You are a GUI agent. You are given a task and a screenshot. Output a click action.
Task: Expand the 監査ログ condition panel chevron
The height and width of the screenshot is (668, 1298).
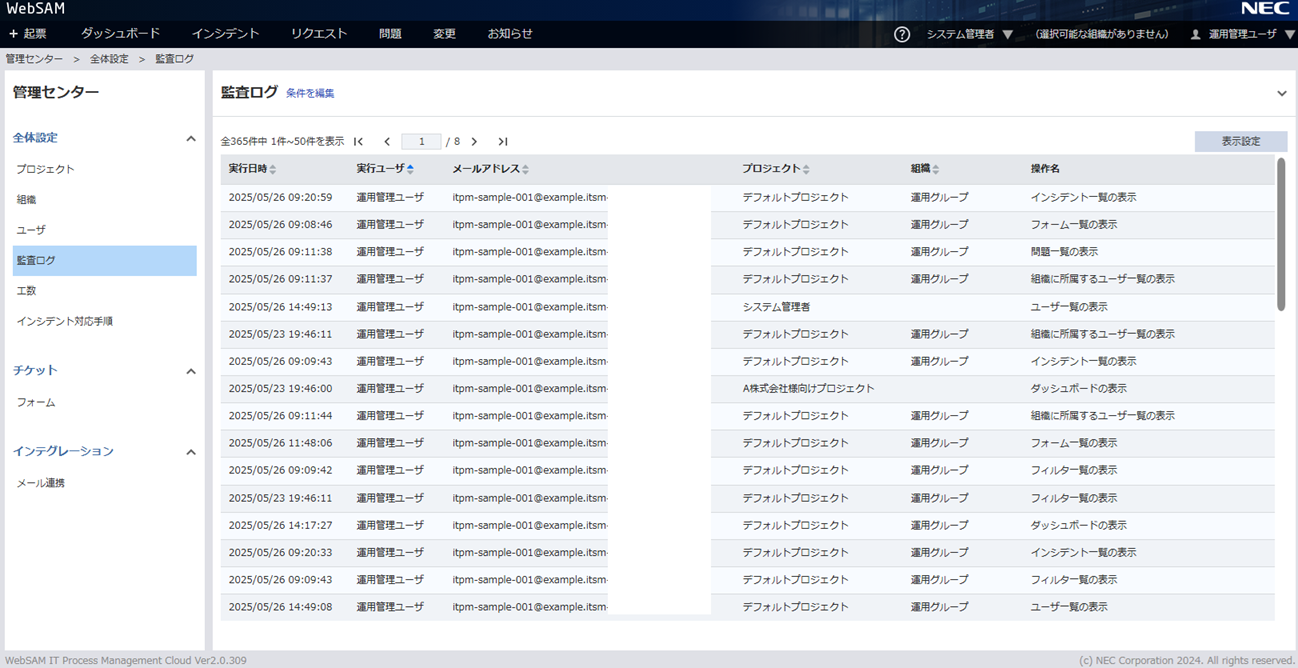pyautogui.click(x=1282, y=94)
